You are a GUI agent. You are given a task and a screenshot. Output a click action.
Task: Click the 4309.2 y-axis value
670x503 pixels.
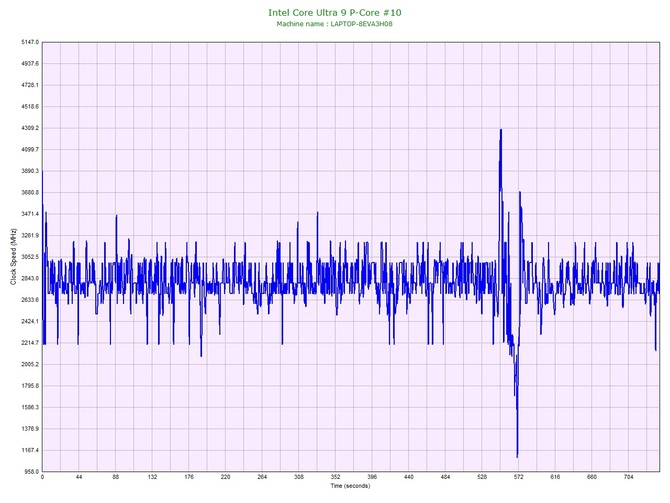tap(30, 128)
